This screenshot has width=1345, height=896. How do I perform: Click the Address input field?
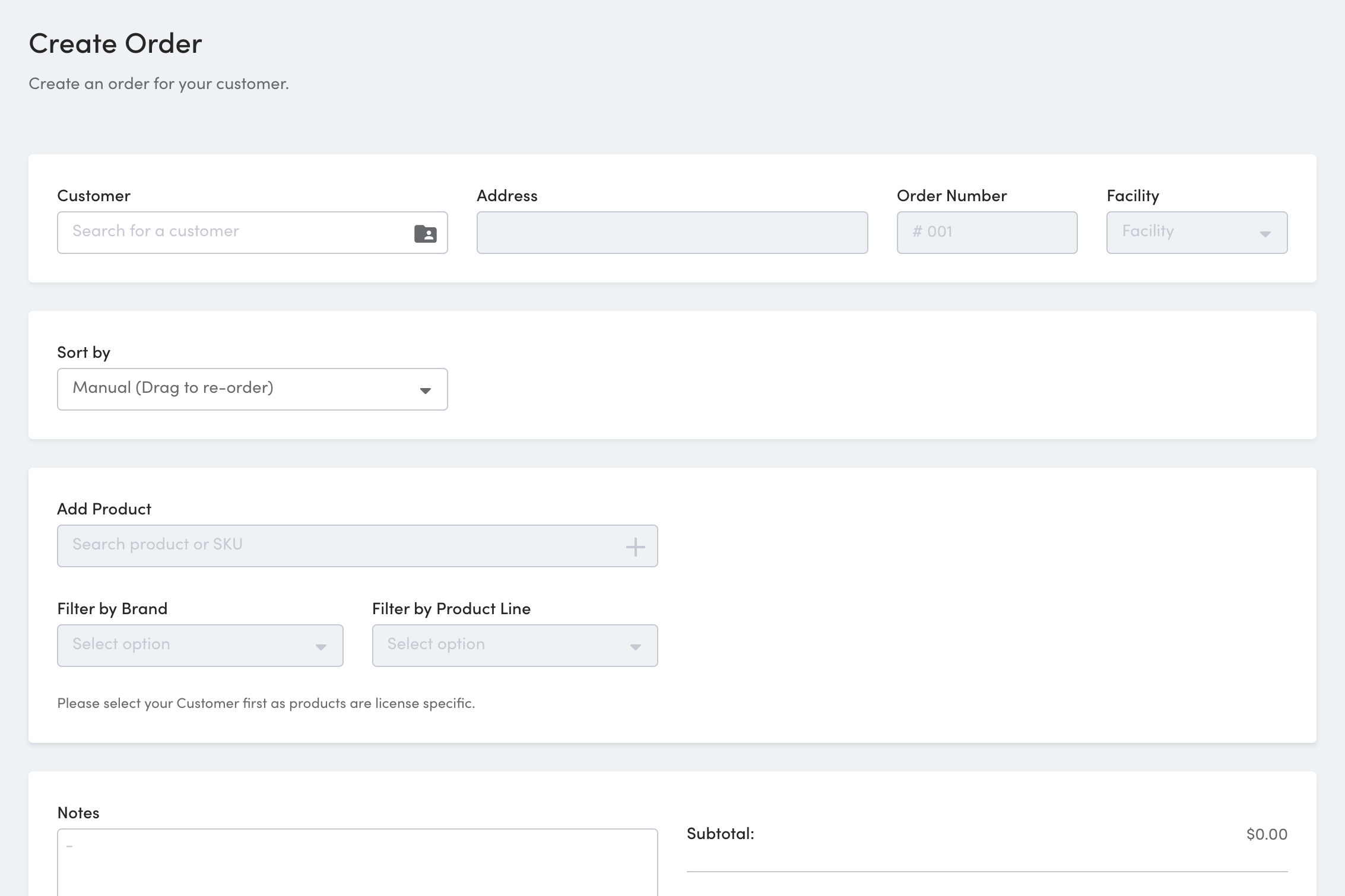click(x=672, y=233)
